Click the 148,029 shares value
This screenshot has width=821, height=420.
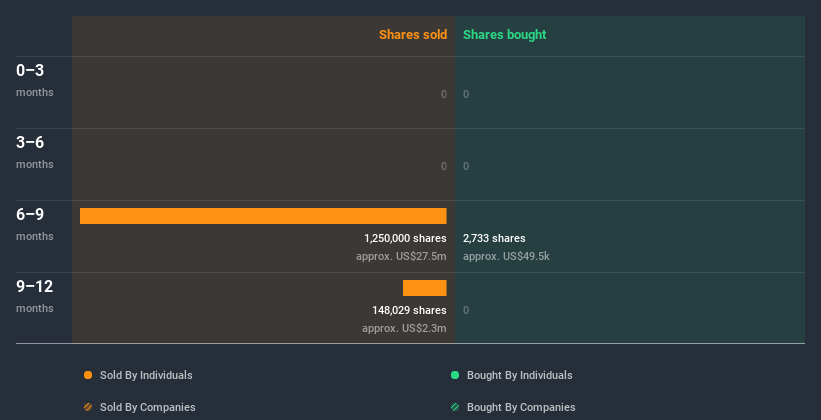point(409,311)
